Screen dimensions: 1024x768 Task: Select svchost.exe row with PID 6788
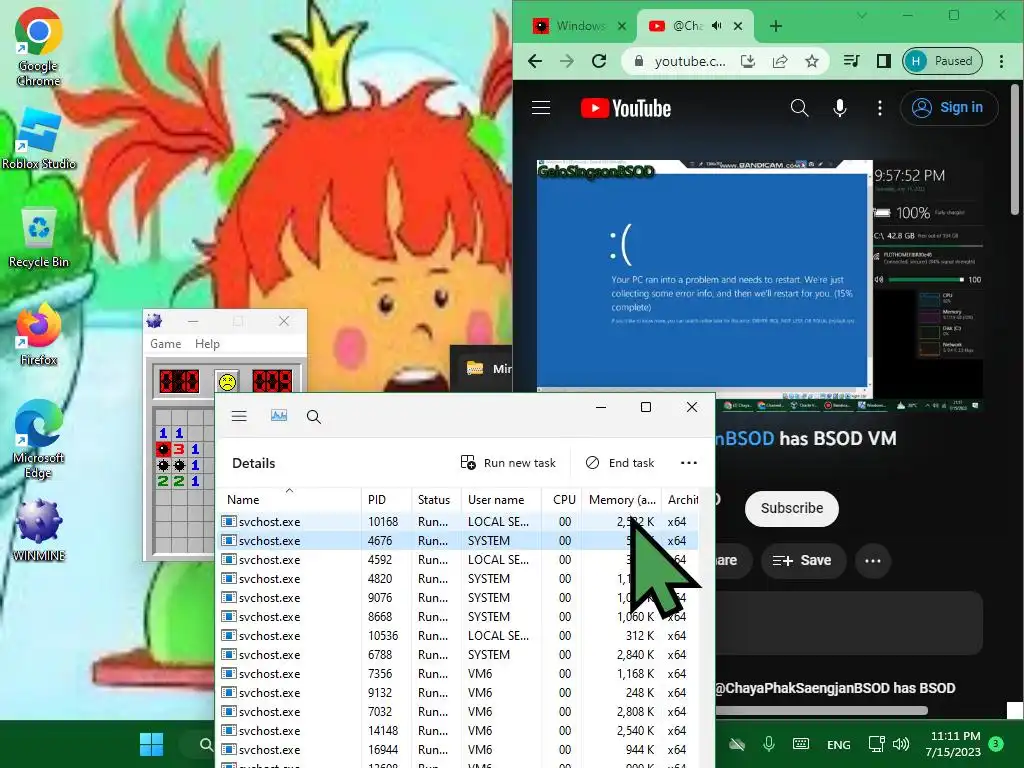(459, 654)
